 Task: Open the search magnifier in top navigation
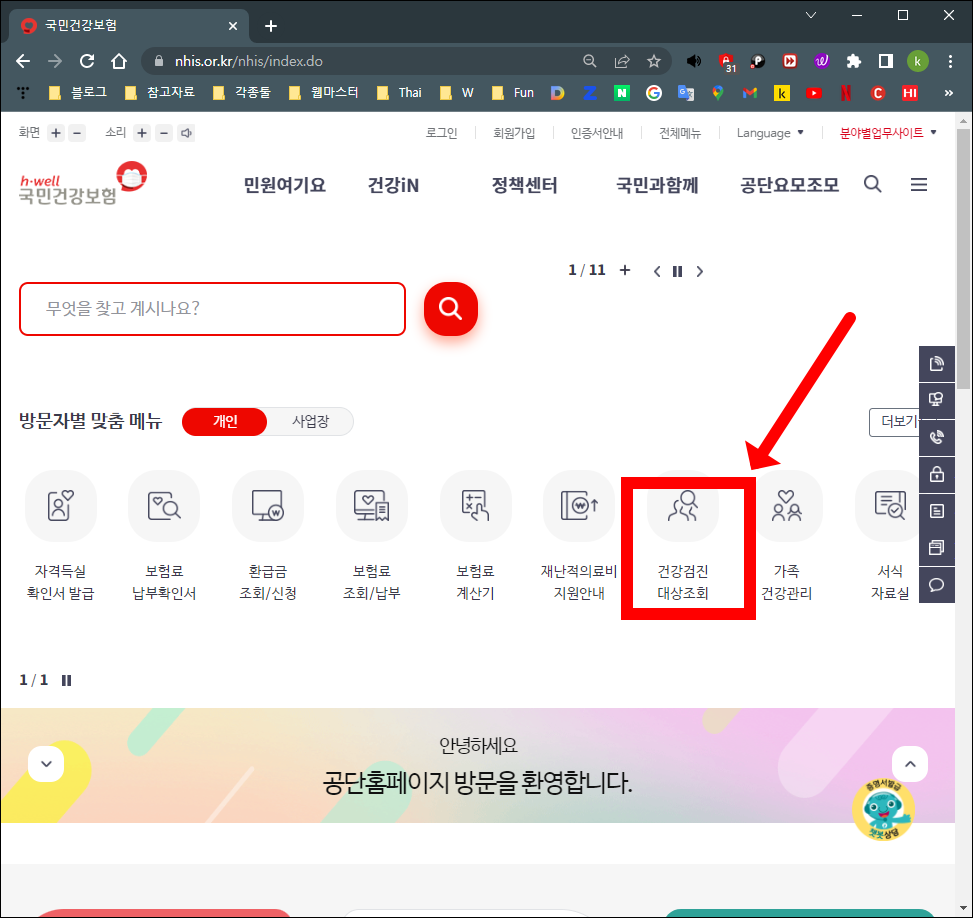[872, 184]
